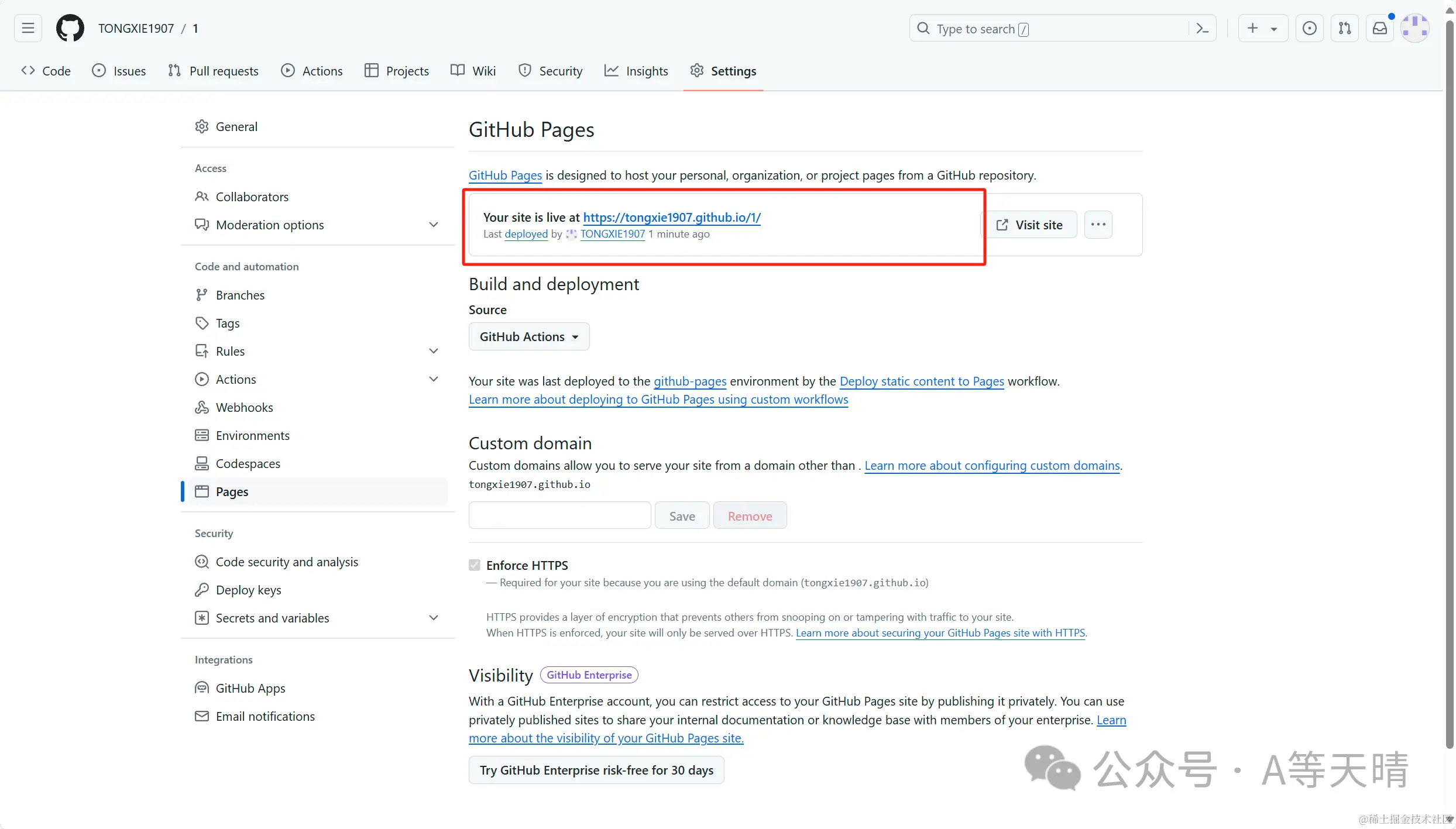Click the three-dot menu beside Visit site
1456x829 pixels.
pos(1098,225)
